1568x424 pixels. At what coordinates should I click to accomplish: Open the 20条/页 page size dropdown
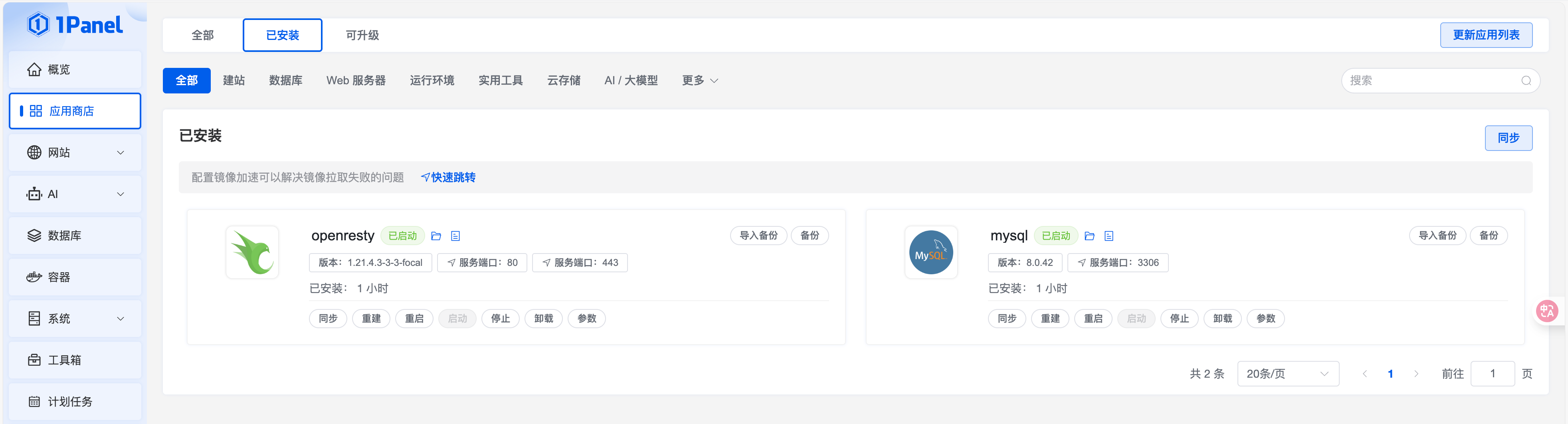1288,373
